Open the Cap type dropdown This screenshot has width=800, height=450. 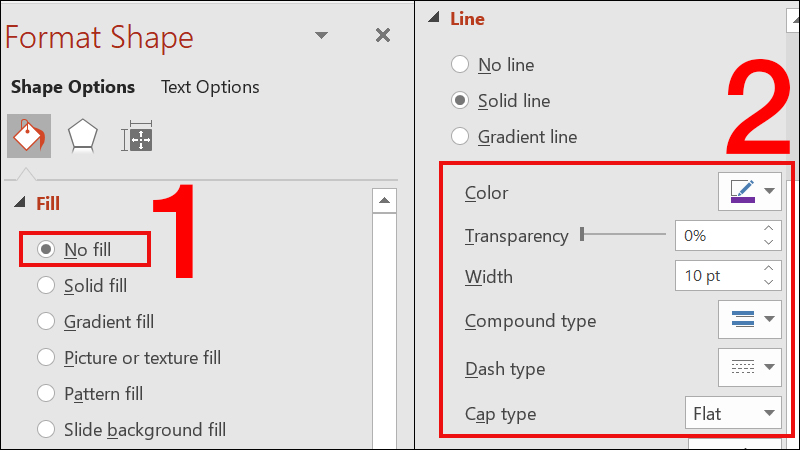click(732, 412)
